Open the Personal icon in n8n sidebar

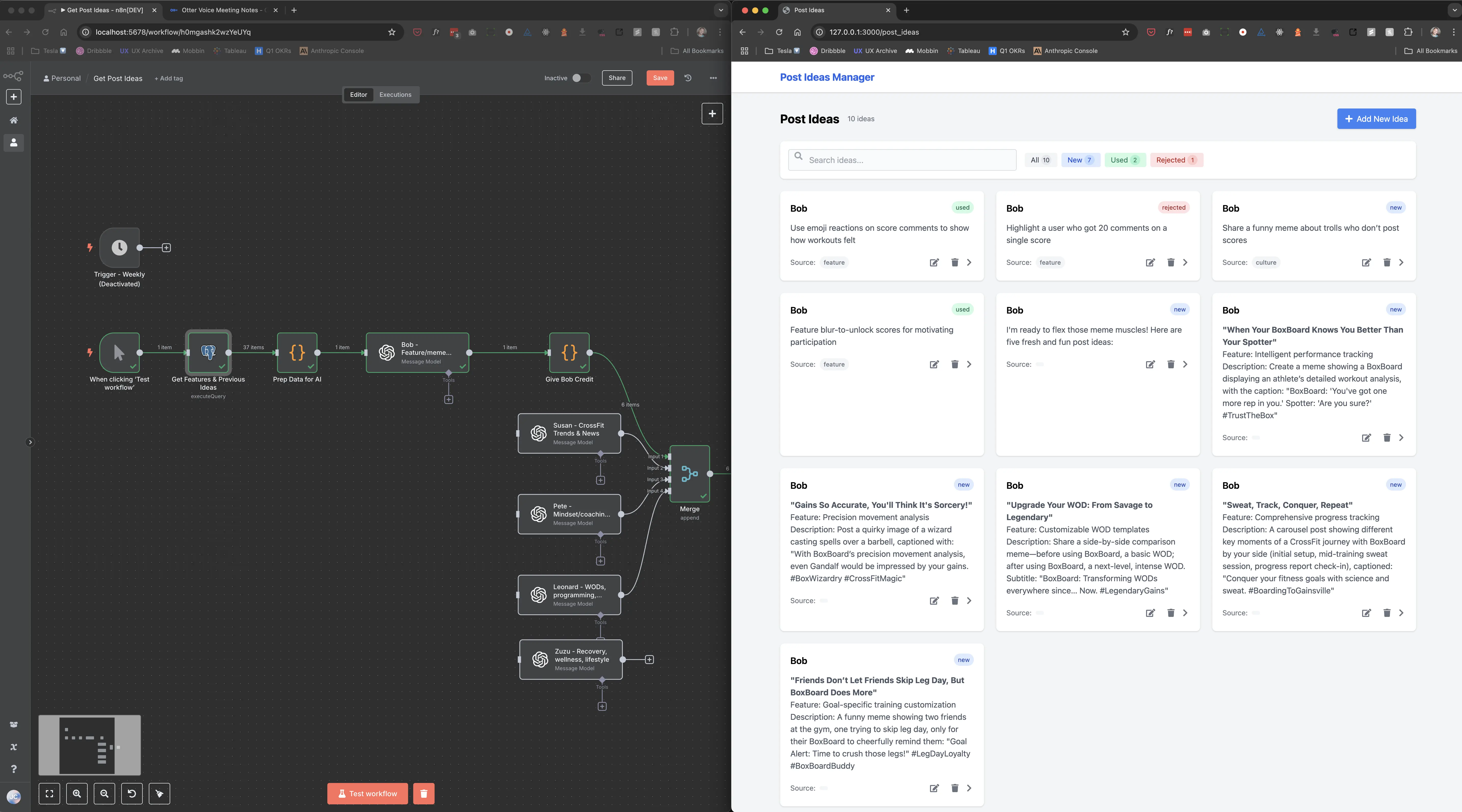coord(14,143)
